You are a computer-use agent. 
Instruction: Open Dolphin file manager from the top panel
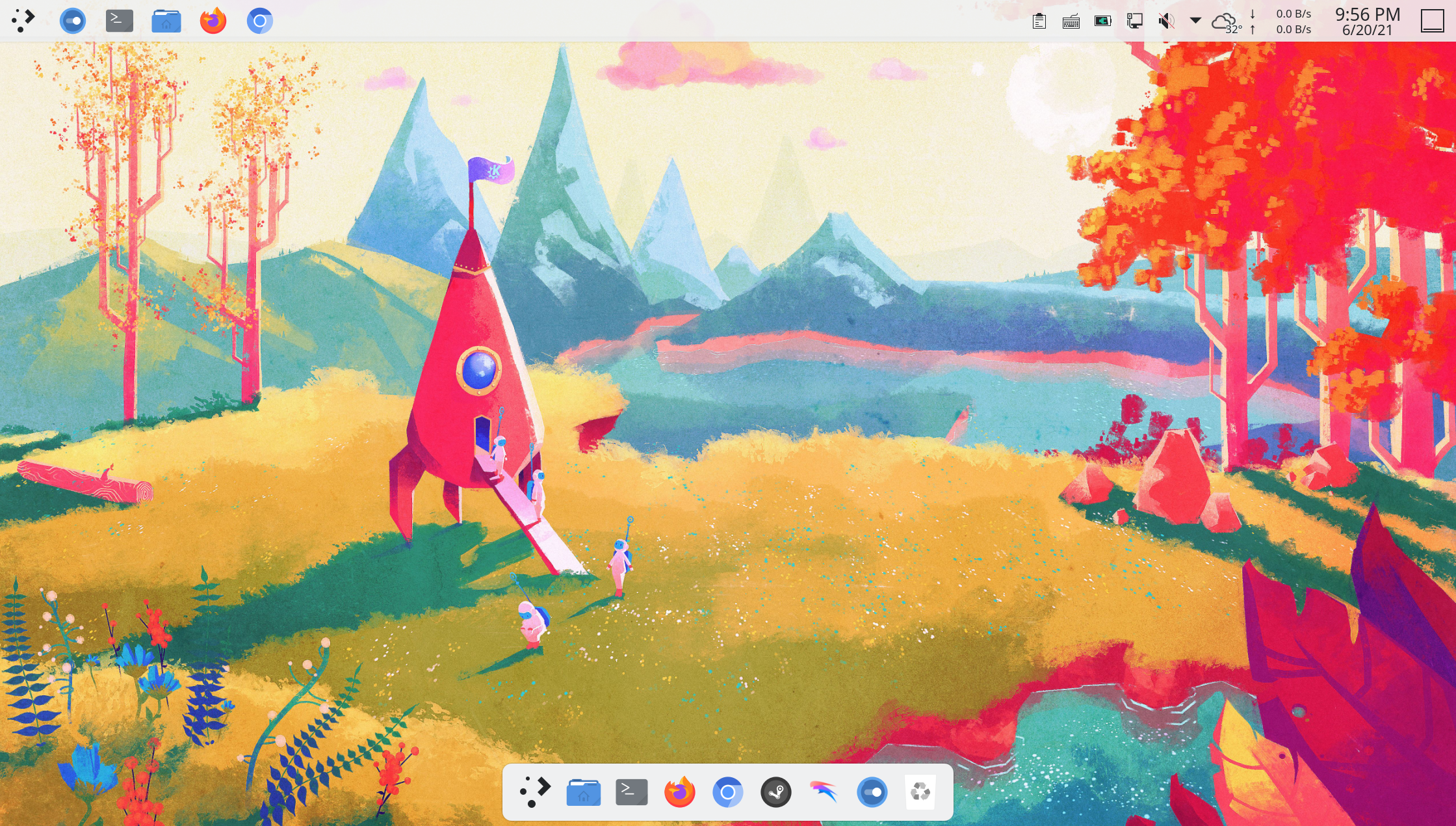click(x=166, y=21)
